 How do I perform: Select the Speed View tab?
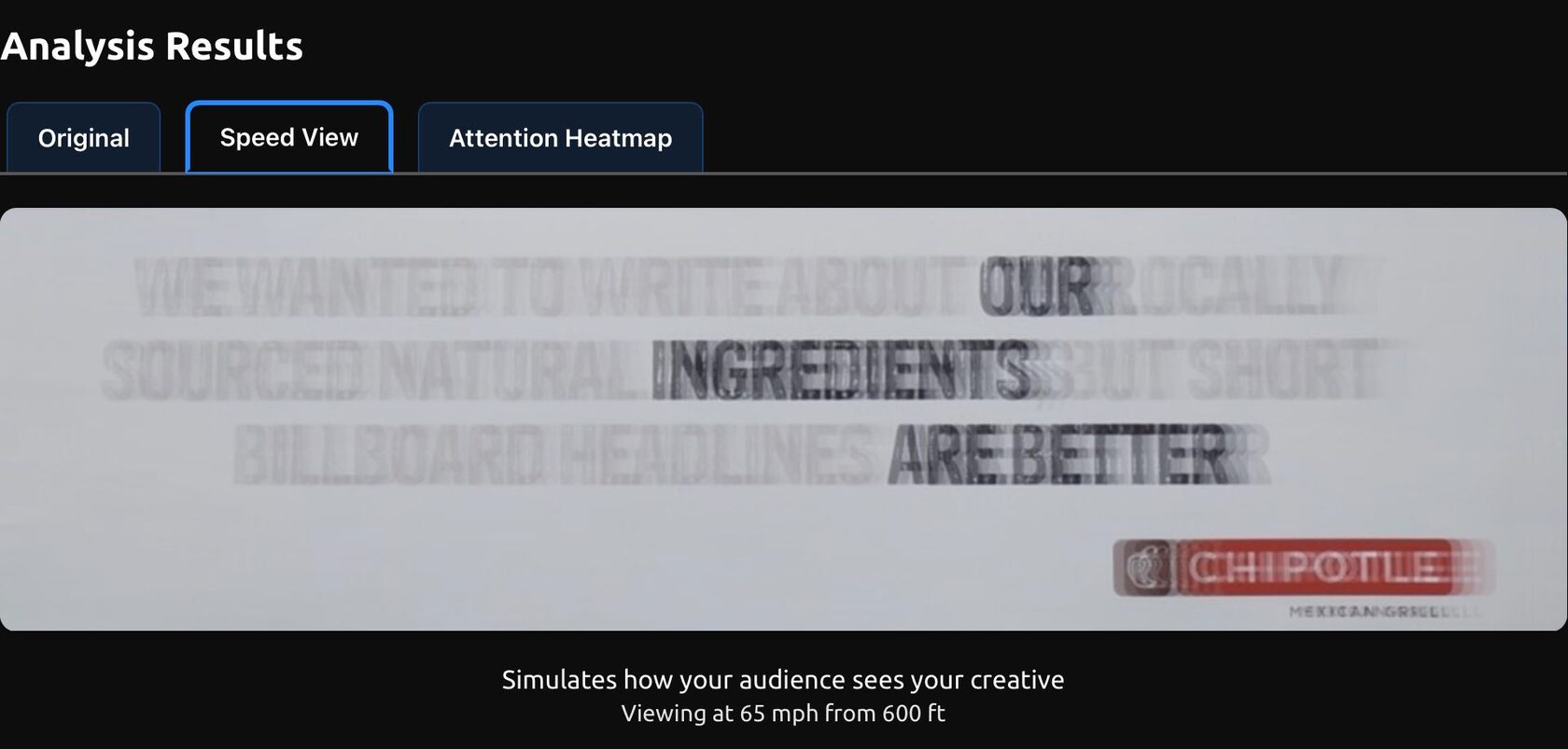289,137
